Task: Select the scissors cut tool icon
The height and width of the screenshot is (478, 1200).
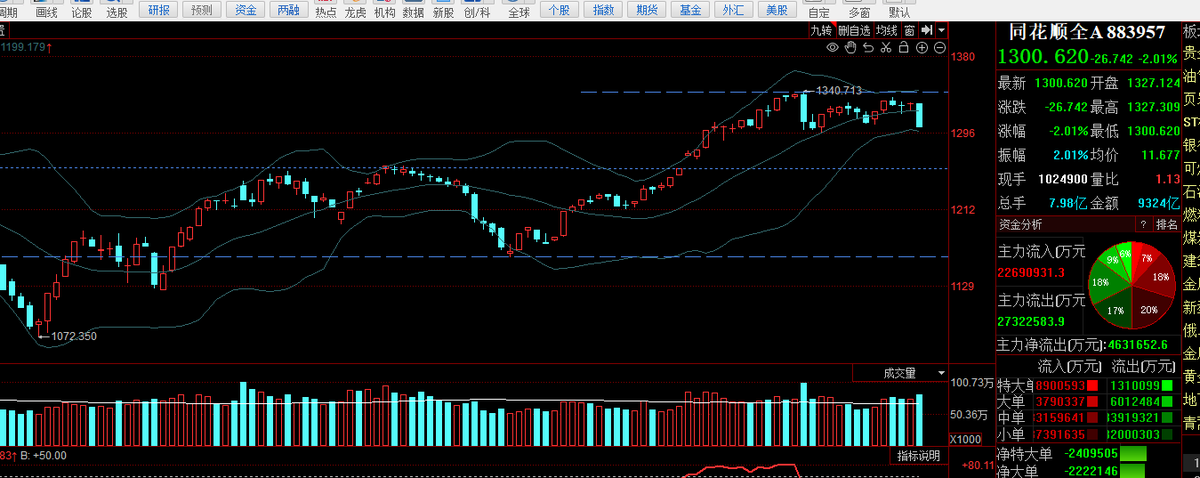Action: point(886,47)
